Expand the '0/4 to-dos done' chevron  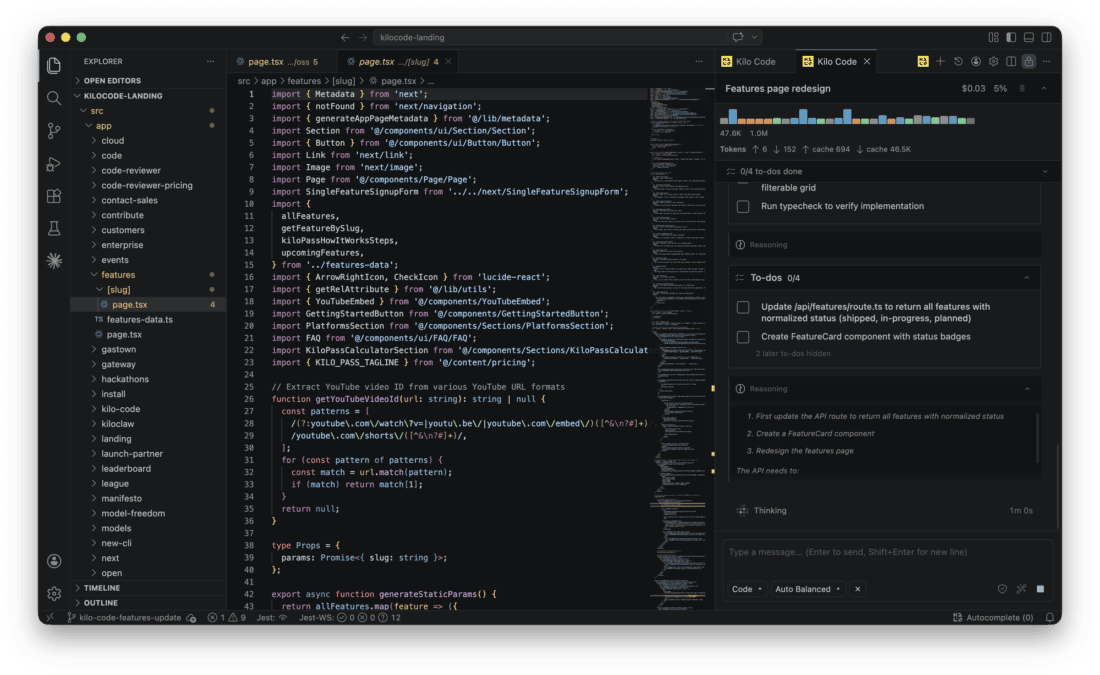(1045, 171)
